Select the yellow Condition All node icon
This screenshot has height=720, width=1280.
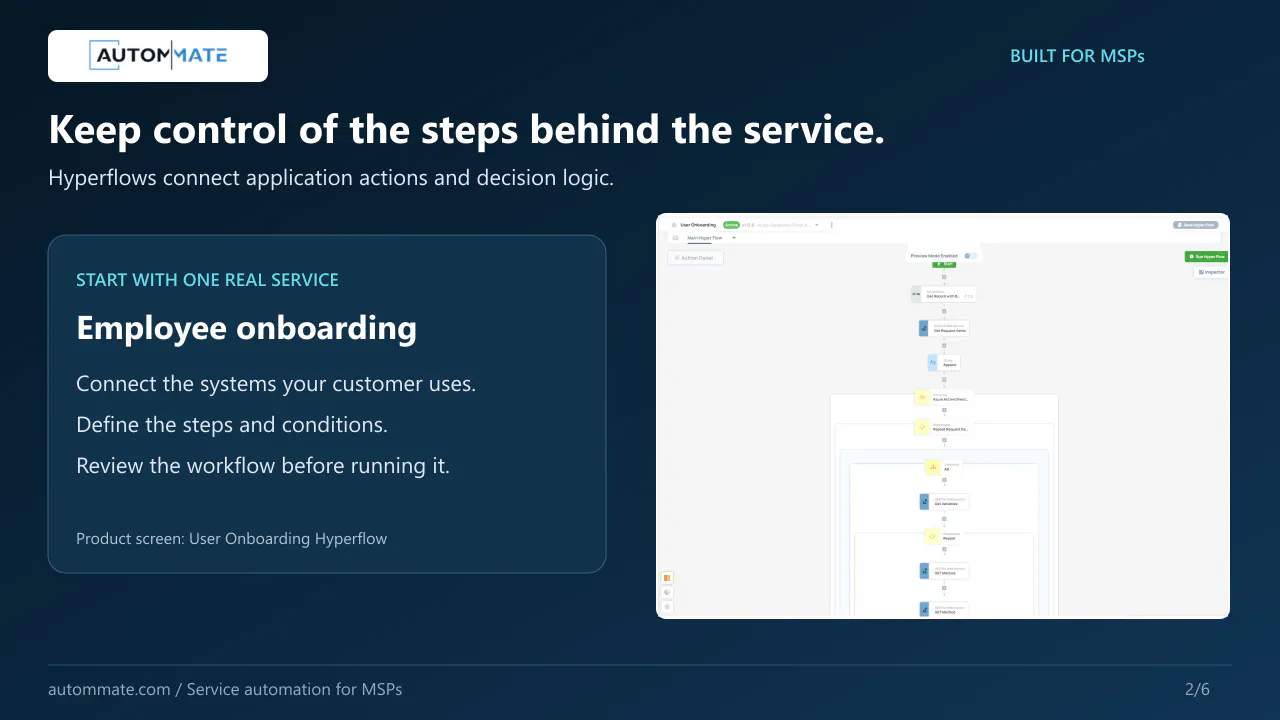932,466
